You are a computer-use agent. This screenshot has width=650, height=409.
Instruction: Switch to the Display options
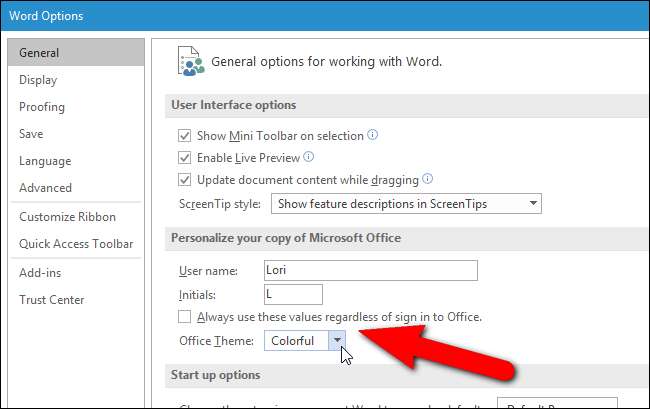[x=38, y=80]
